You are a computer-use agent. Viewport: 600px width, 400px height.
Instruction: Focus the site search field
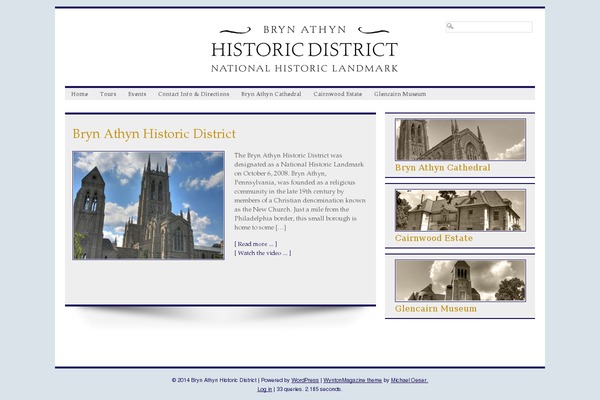pos(489,27)
